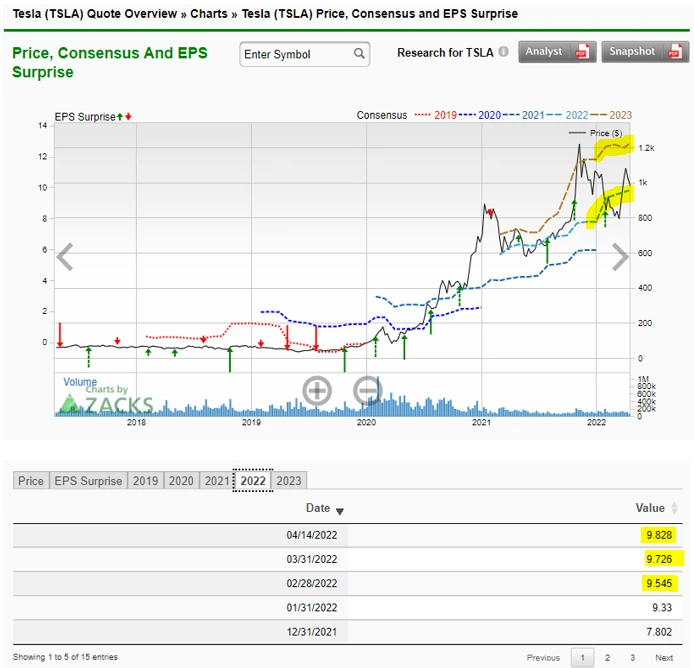Select the 2022 consensus tab
The image size is (694, 668).
point(253,481)
